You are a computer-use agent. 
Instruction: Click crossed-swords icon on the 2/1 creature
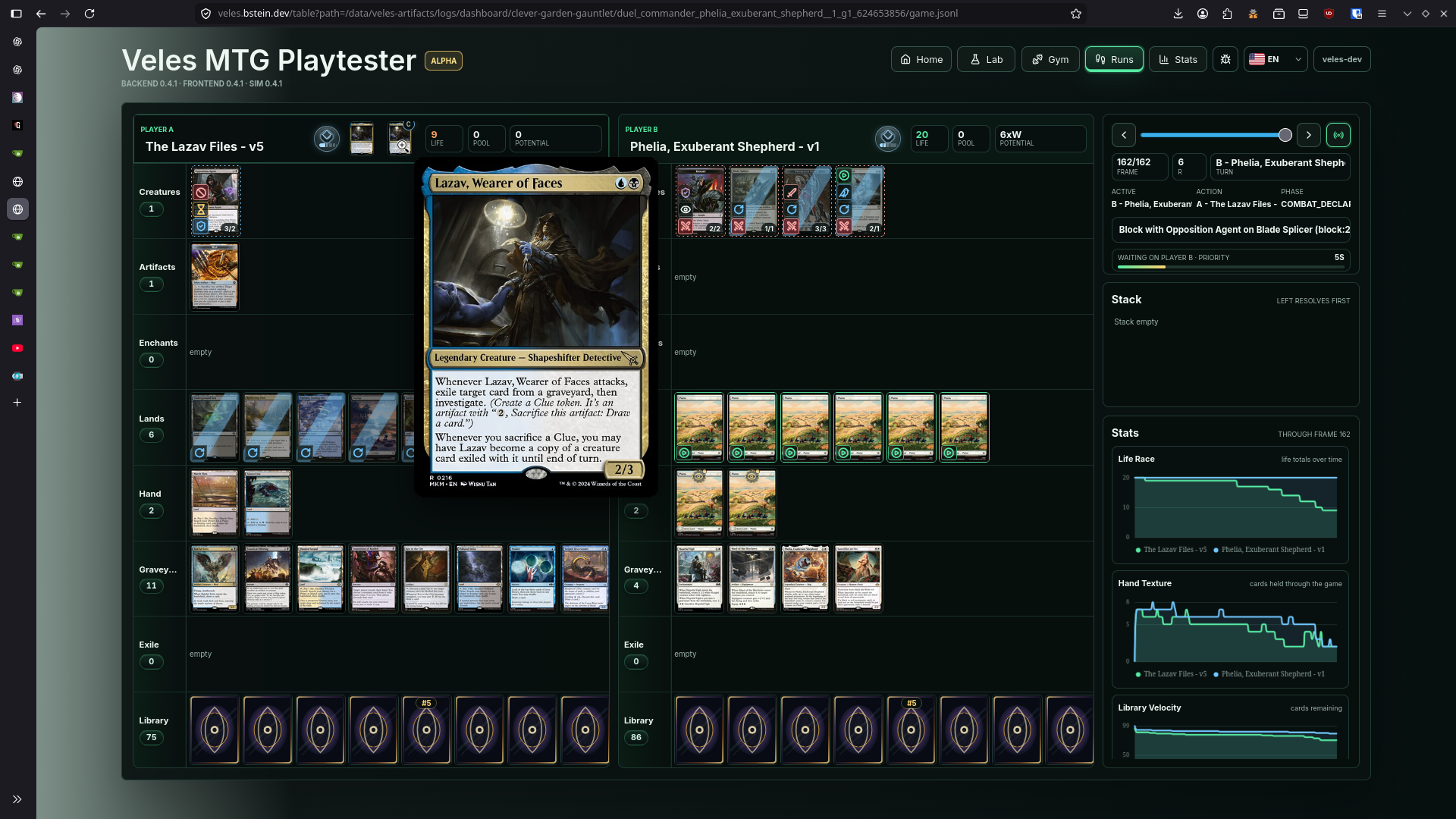click(x=844, y=226)
